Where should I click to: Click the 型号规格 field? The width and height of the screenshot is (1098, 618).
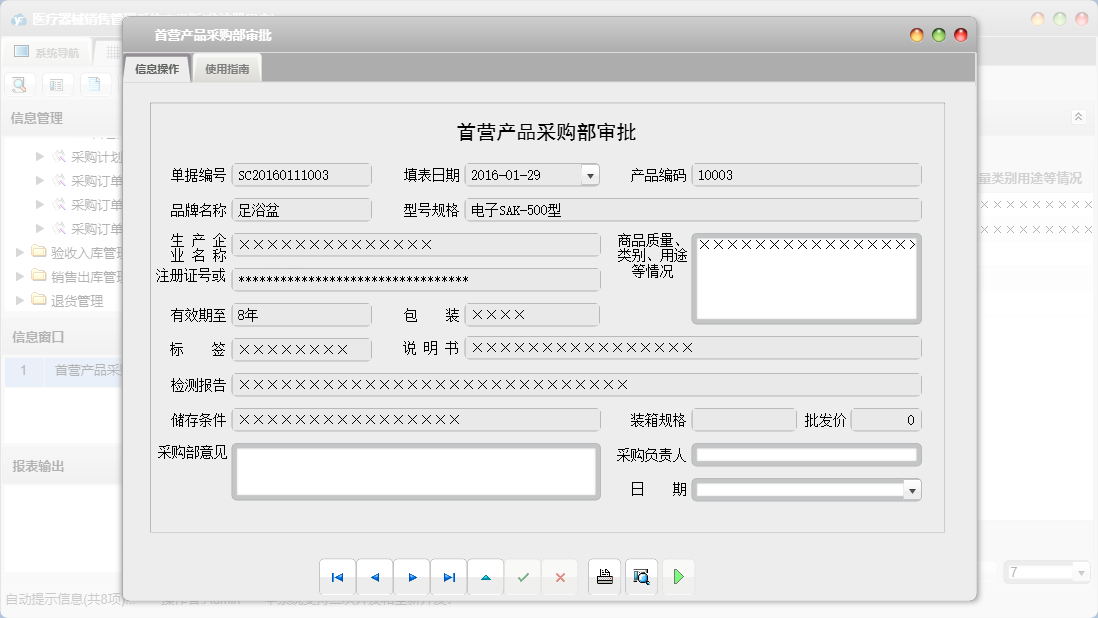coord(693,210)
